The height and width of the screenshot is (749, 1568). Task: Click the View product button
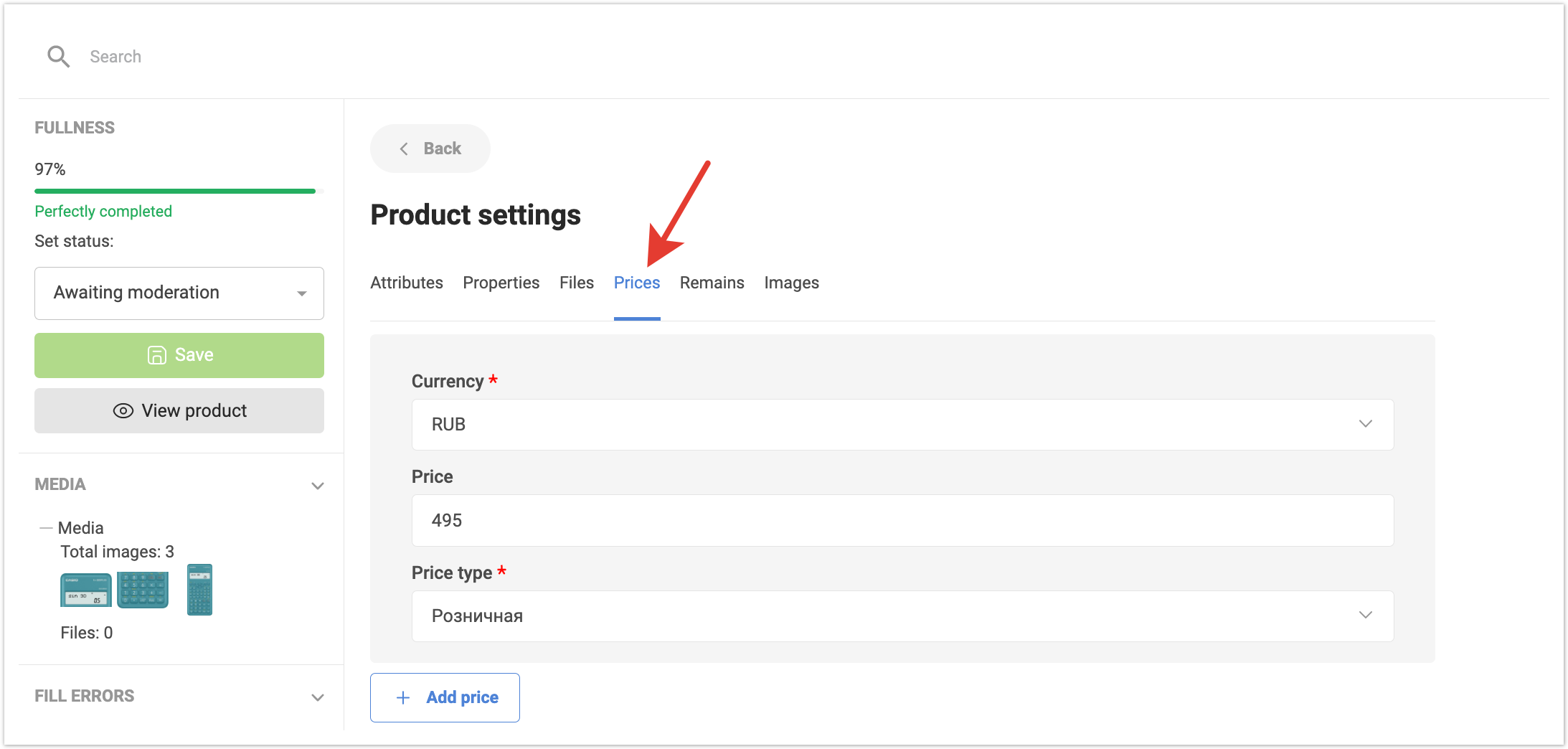(x=179, y=411)
